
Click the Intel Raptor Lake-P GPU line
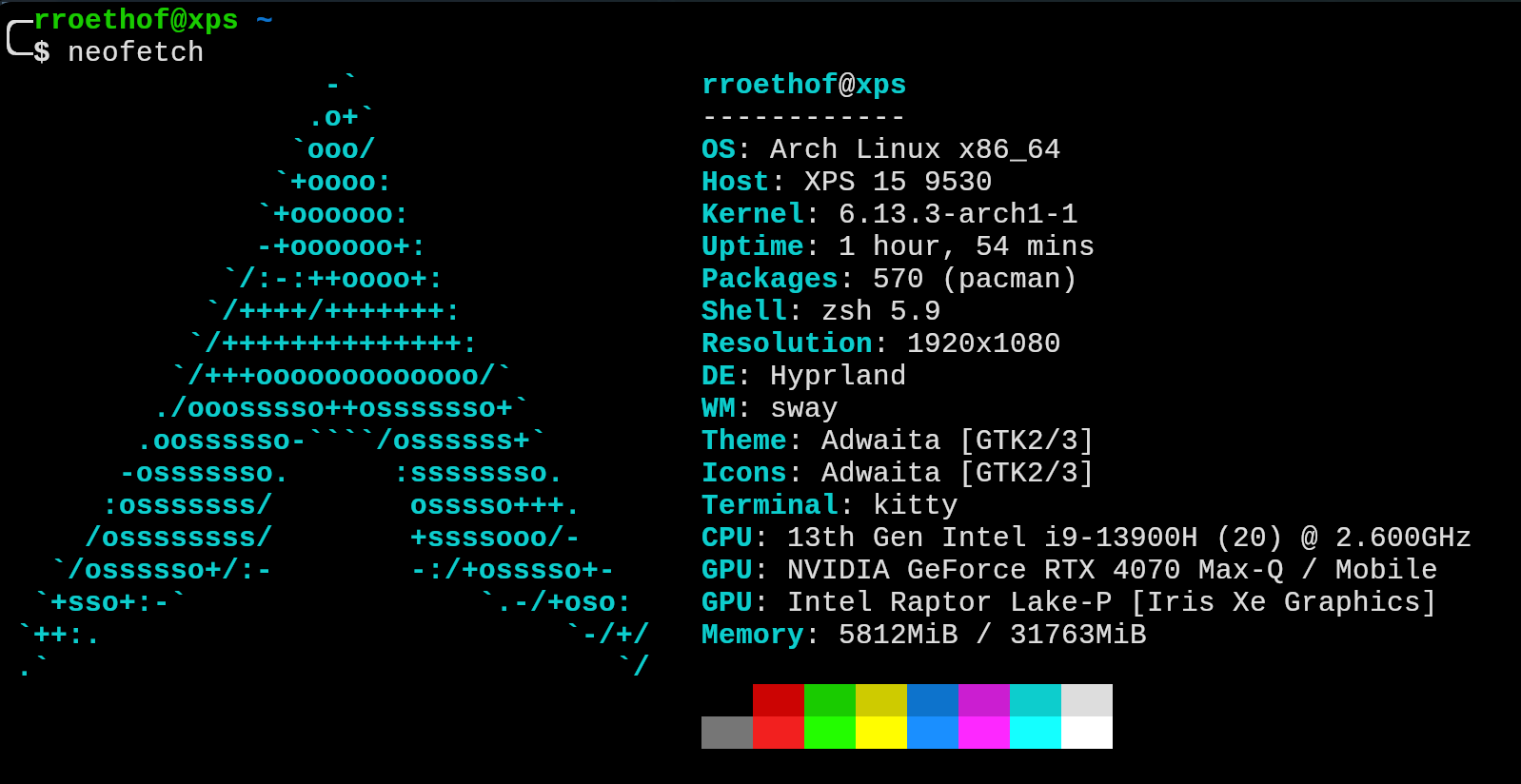click(1069, 602)
